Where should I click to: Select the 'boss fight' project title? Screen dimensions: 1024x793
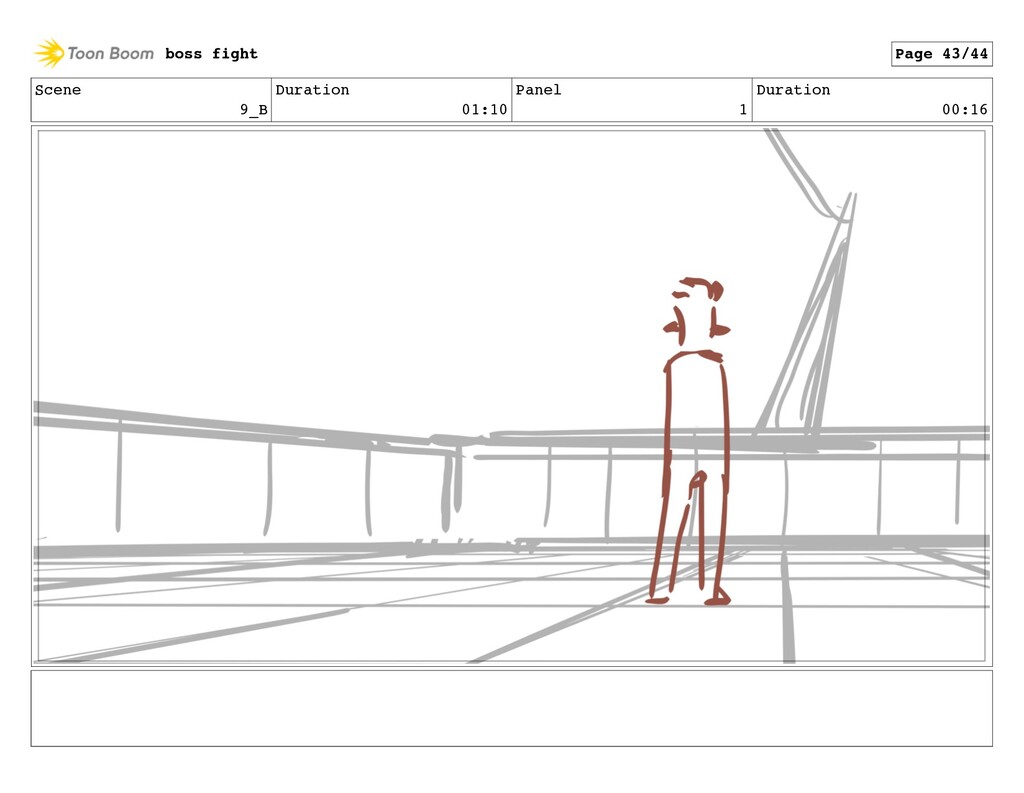point(211,54)
